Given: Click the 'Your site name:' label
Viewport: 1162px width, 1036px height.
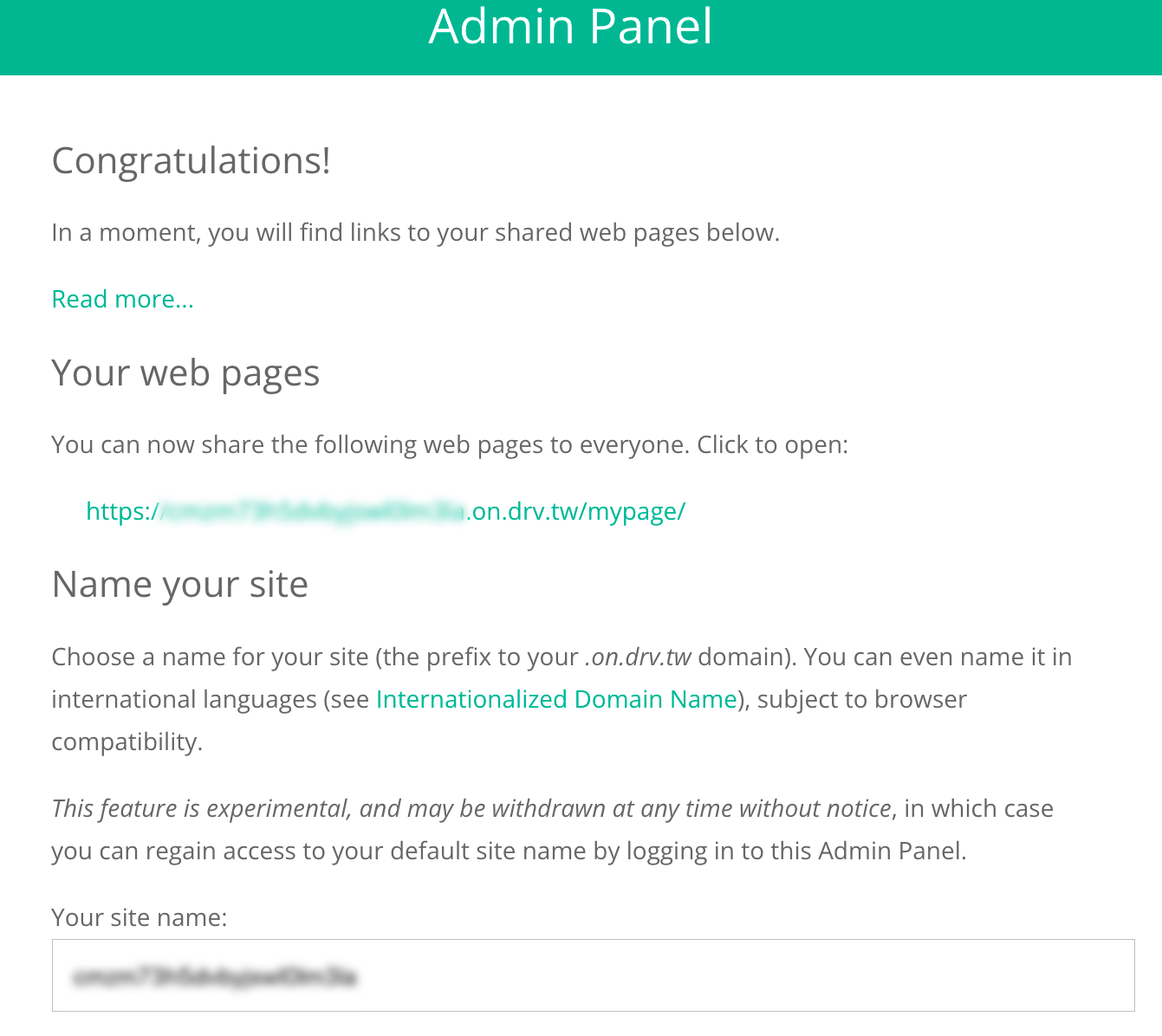Looking at the screenshot, I should coord(139,917).
